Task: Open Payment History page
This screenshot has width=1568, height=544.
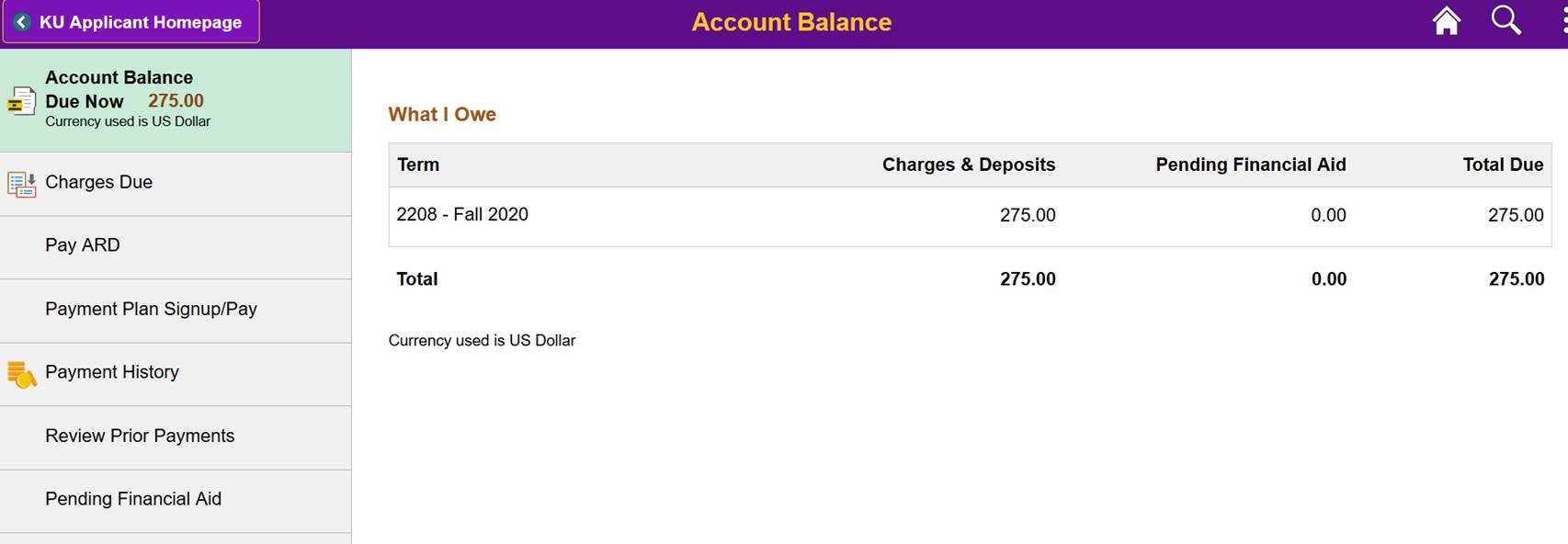Action: [112, 372]
